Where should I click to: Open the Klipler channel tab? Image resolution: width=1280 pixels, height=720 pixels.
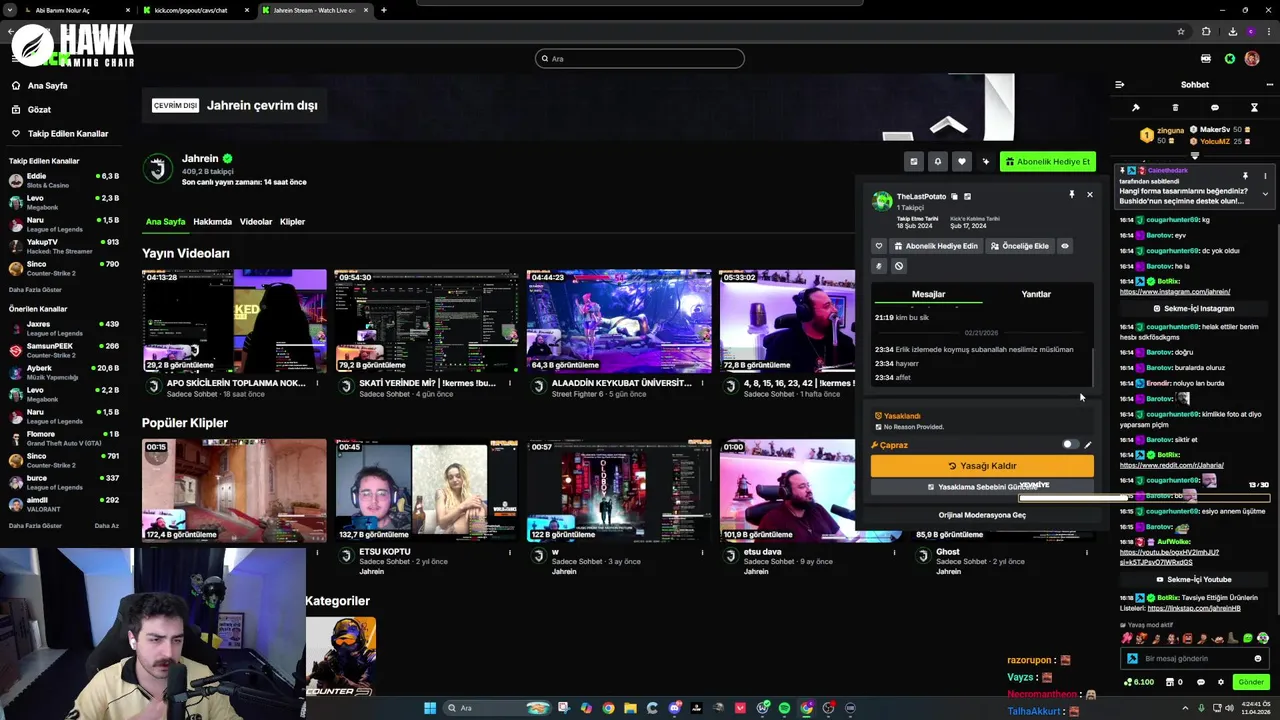click(292, 222)
